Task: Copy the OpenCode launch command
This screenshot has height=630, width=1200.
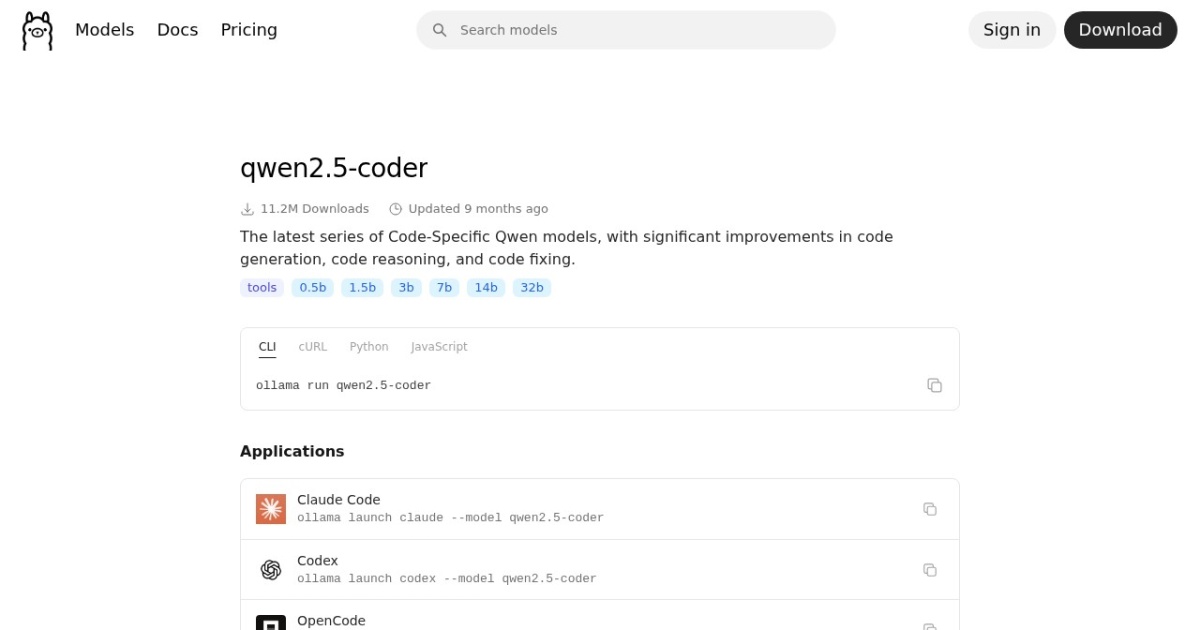Action: [x=930, y=624]
